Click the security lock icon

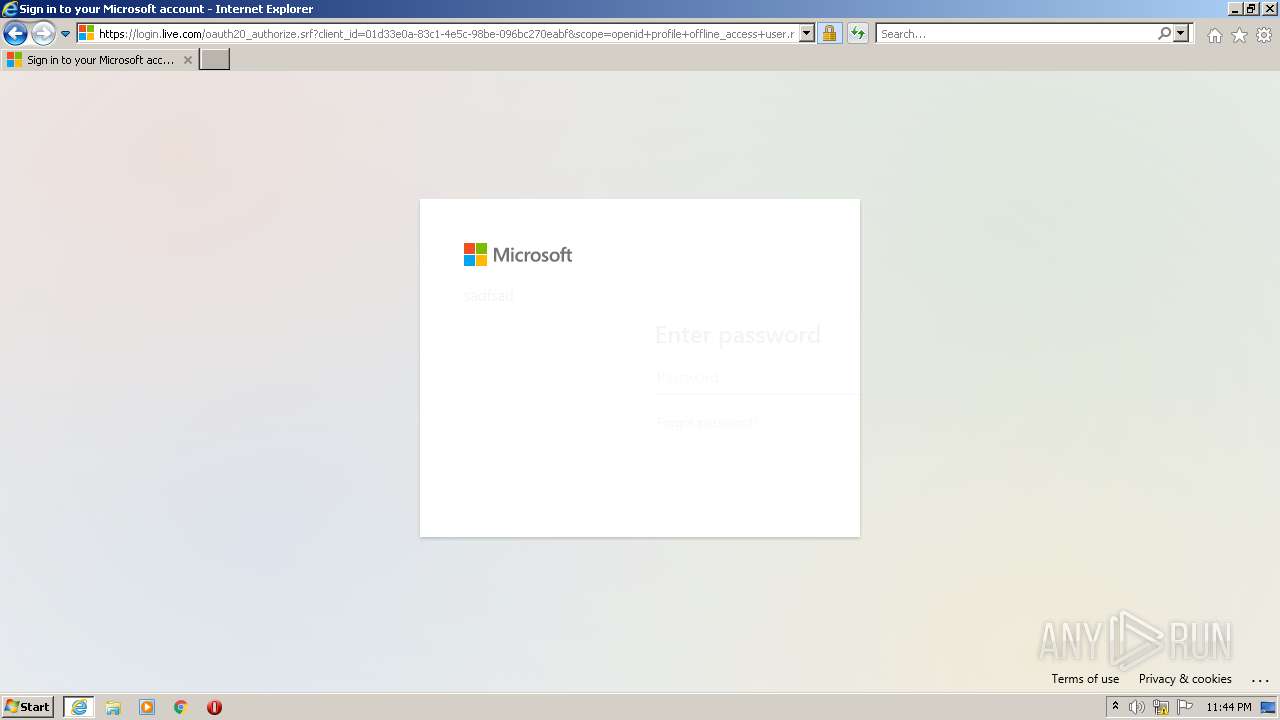pyautogui.click(x=829, y=33)
